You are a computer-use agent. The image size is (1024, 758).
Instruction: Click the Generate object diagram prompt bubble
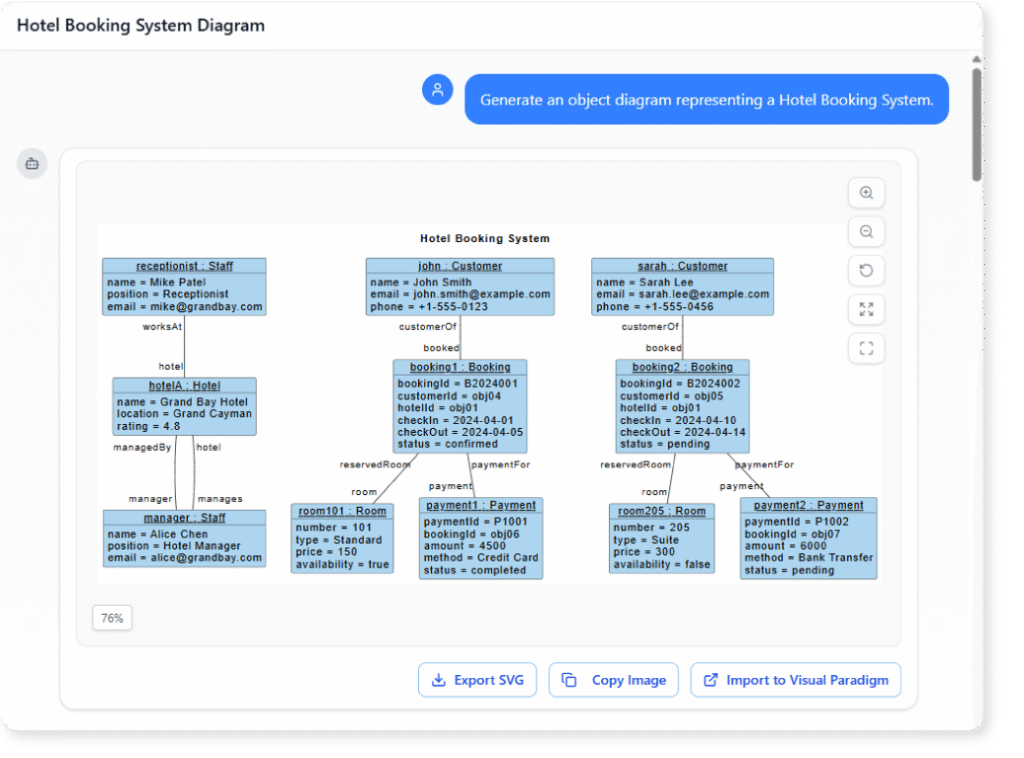pyautogui.click(x=707, y=99)
